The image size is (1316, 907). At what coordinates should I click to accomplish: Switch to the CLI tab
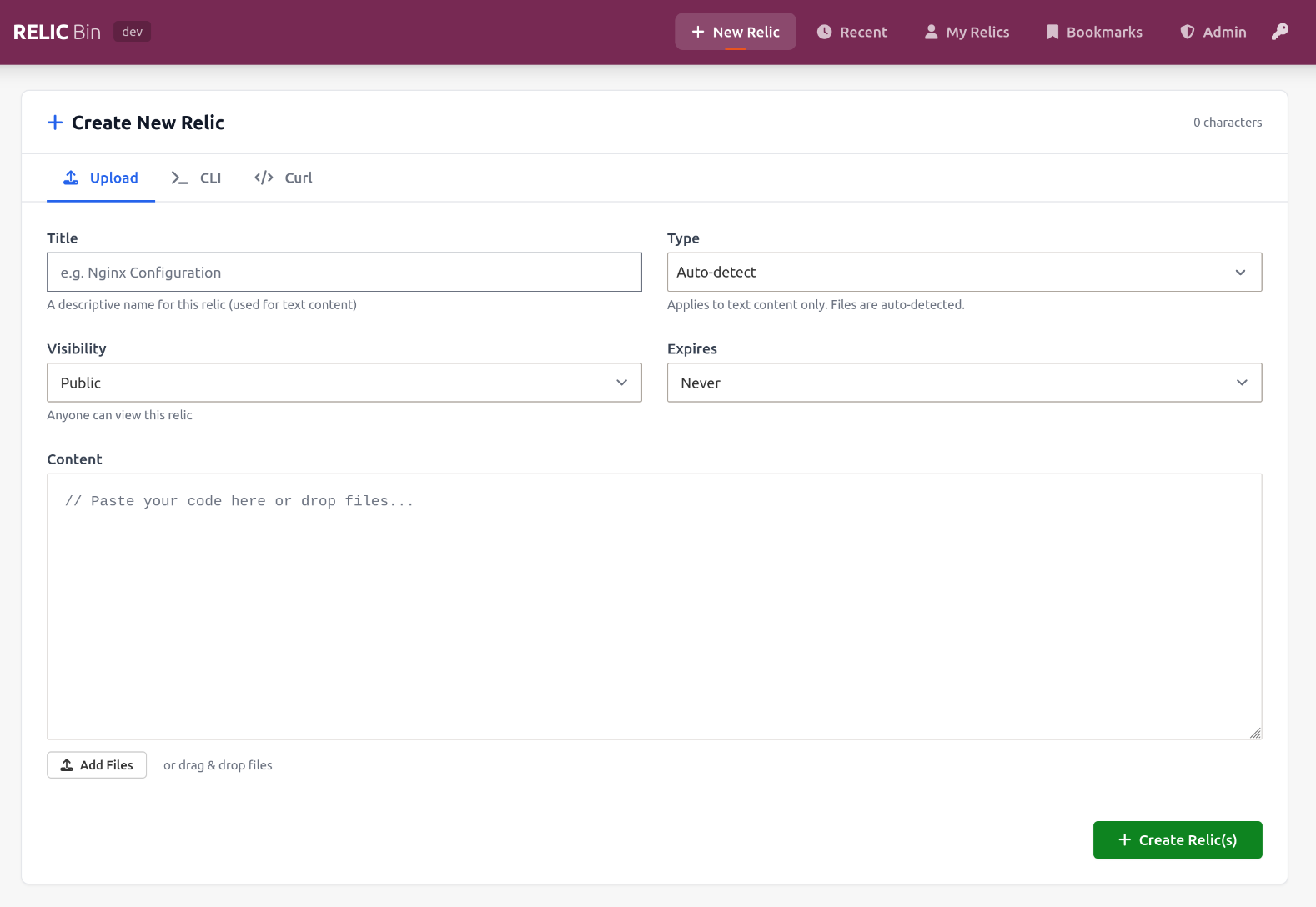click(196, 178)
